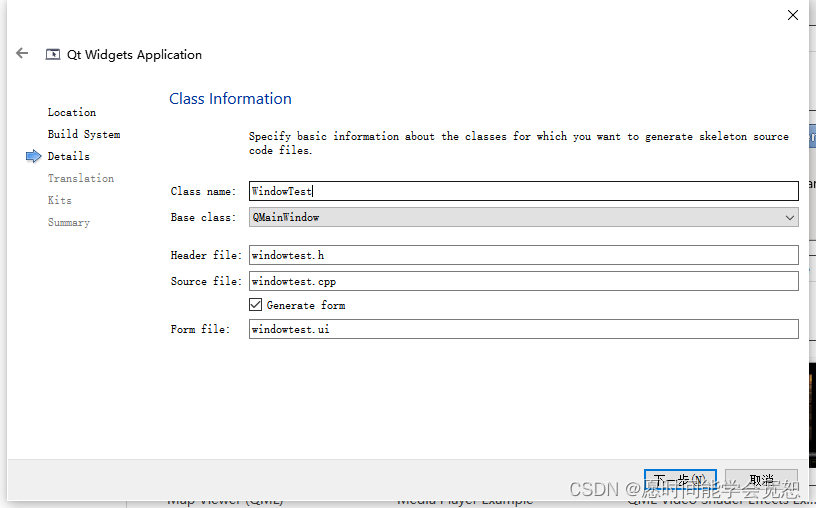Click the Base class label
The image size is (816, 508).
tap(203, 217)
